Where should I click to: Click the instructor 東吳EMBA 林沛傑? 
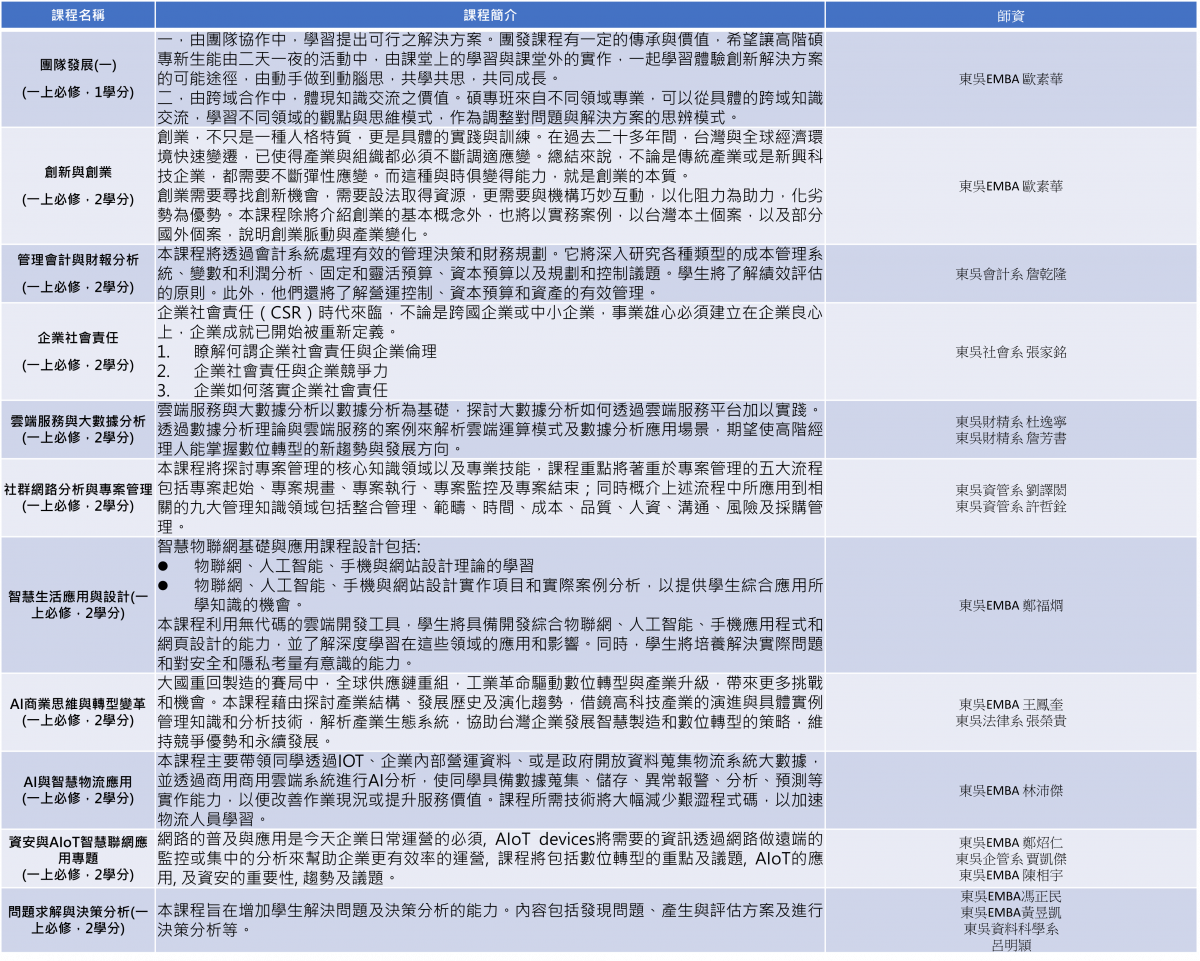click(x=1011, y=790)
